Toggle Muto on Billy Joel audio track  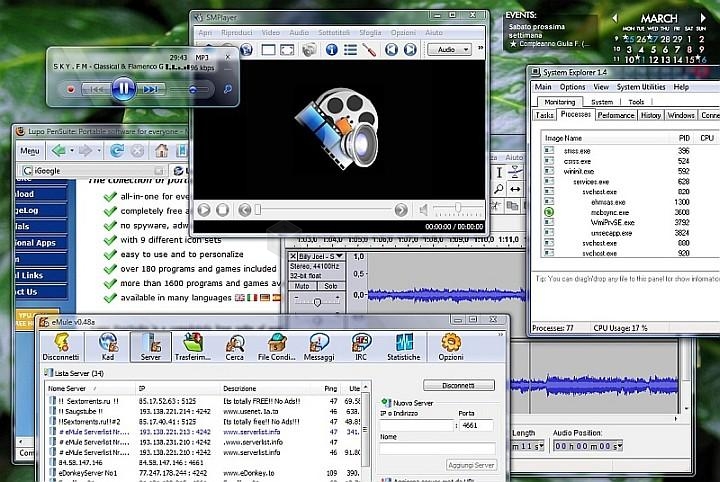(302, 286)
